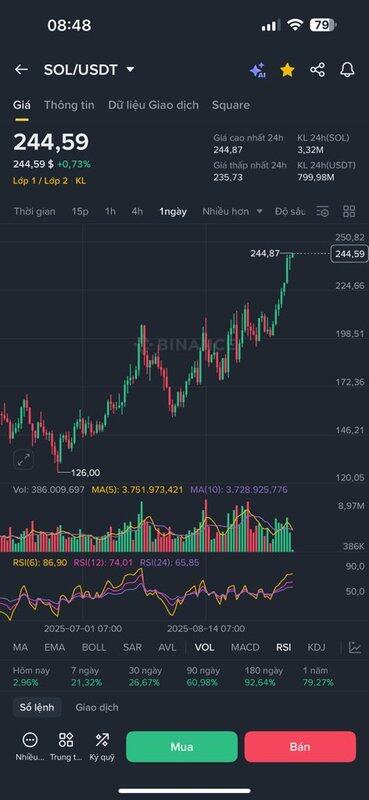
Task: Switch to Dữ liệu Giao dịch tab
Action: pos(153,105)
